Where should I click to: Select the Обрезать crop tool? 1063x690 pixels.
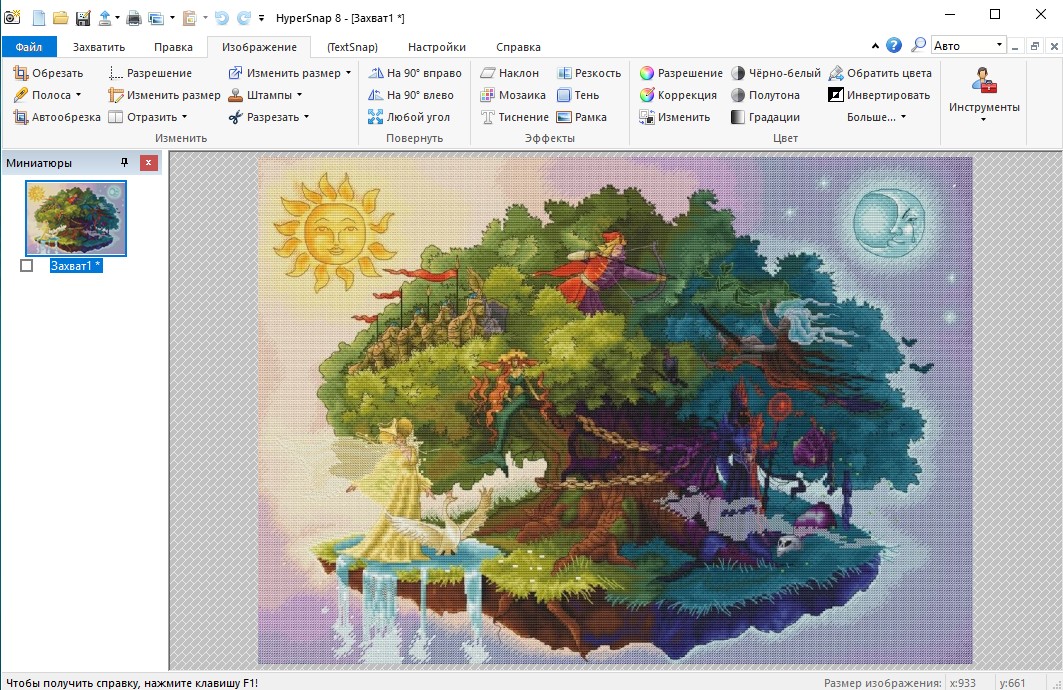click(48, 73)
